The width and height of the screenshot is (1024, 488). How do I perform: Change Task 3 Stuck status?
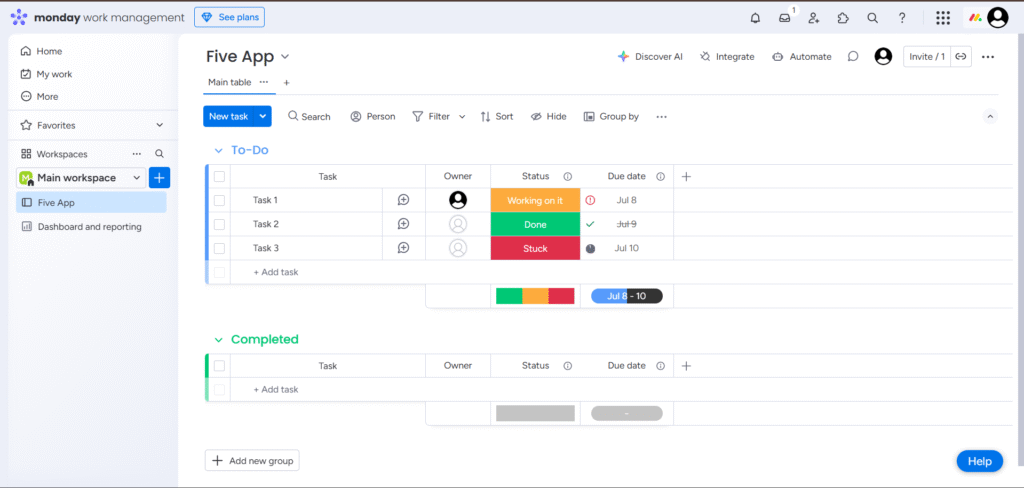535,248
